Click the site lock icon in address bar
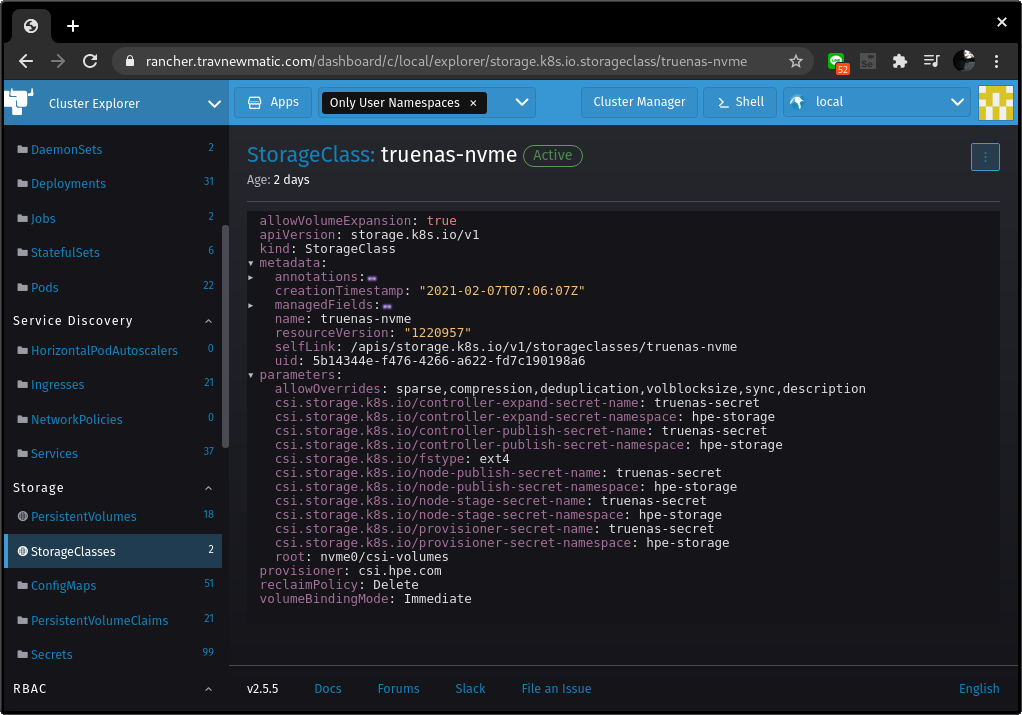 click(x=130, y=61)
